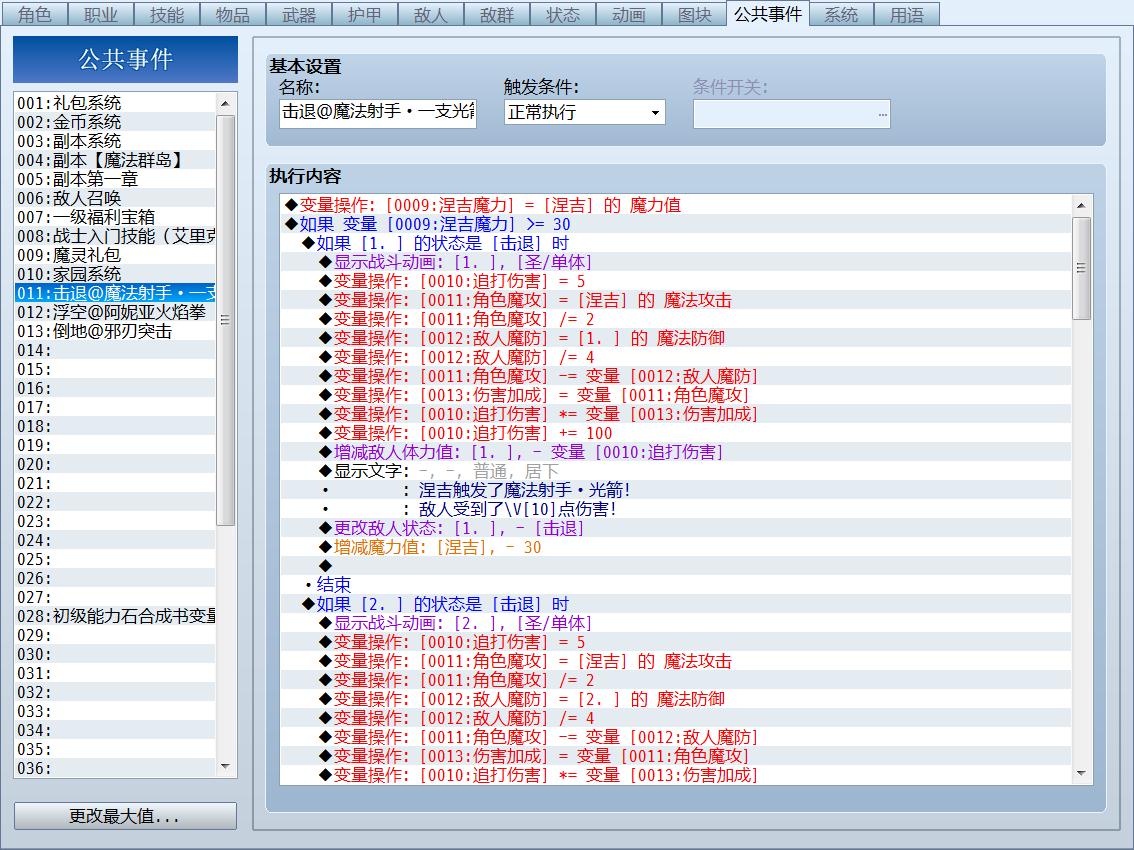The height and width of the screenshot is (850, 1134).
Task: Select line 增减魔力值: [涅吉], - 30
Action: [676, 547]
